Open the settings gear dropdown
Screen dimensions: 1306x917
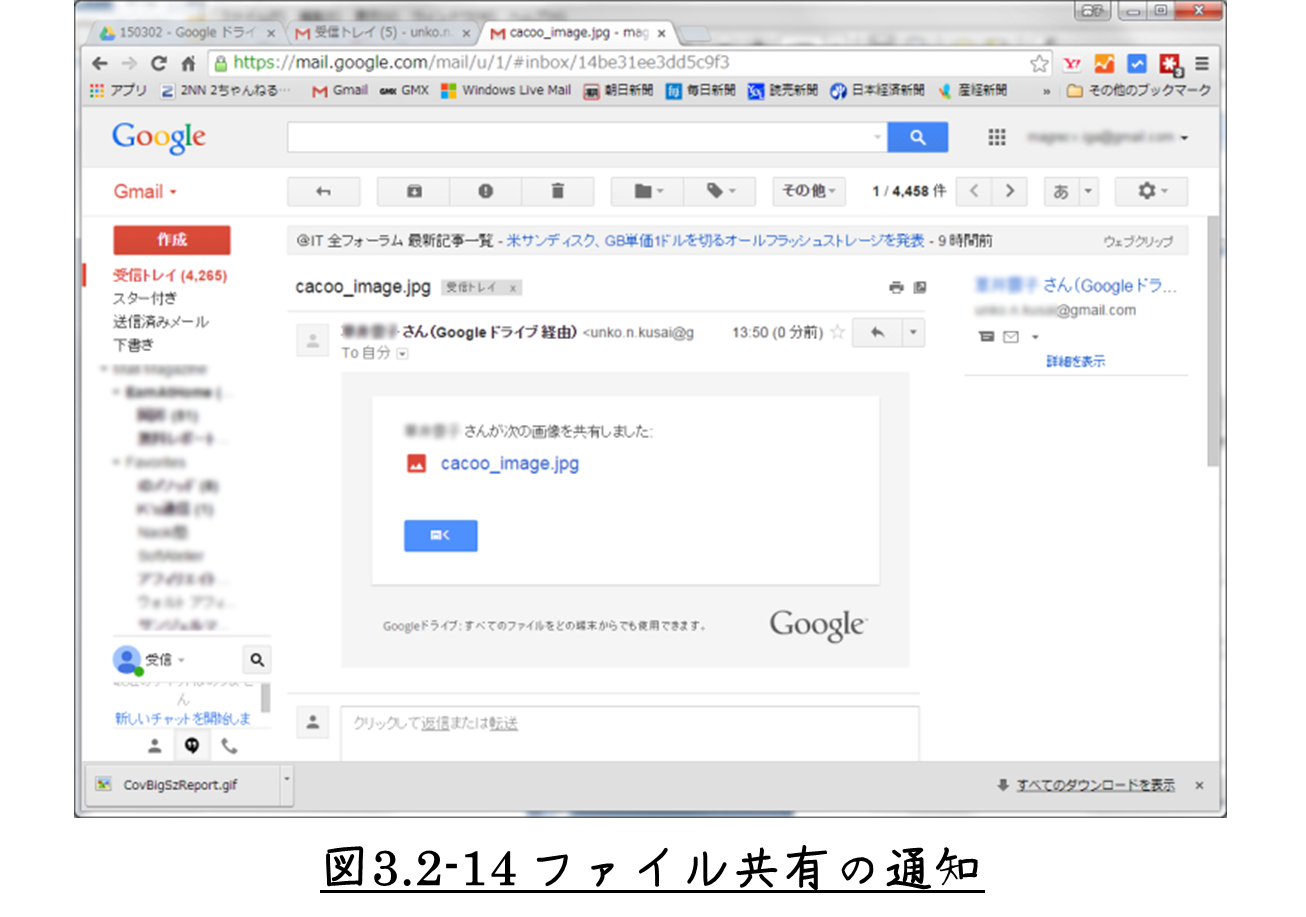[1151, 191]
